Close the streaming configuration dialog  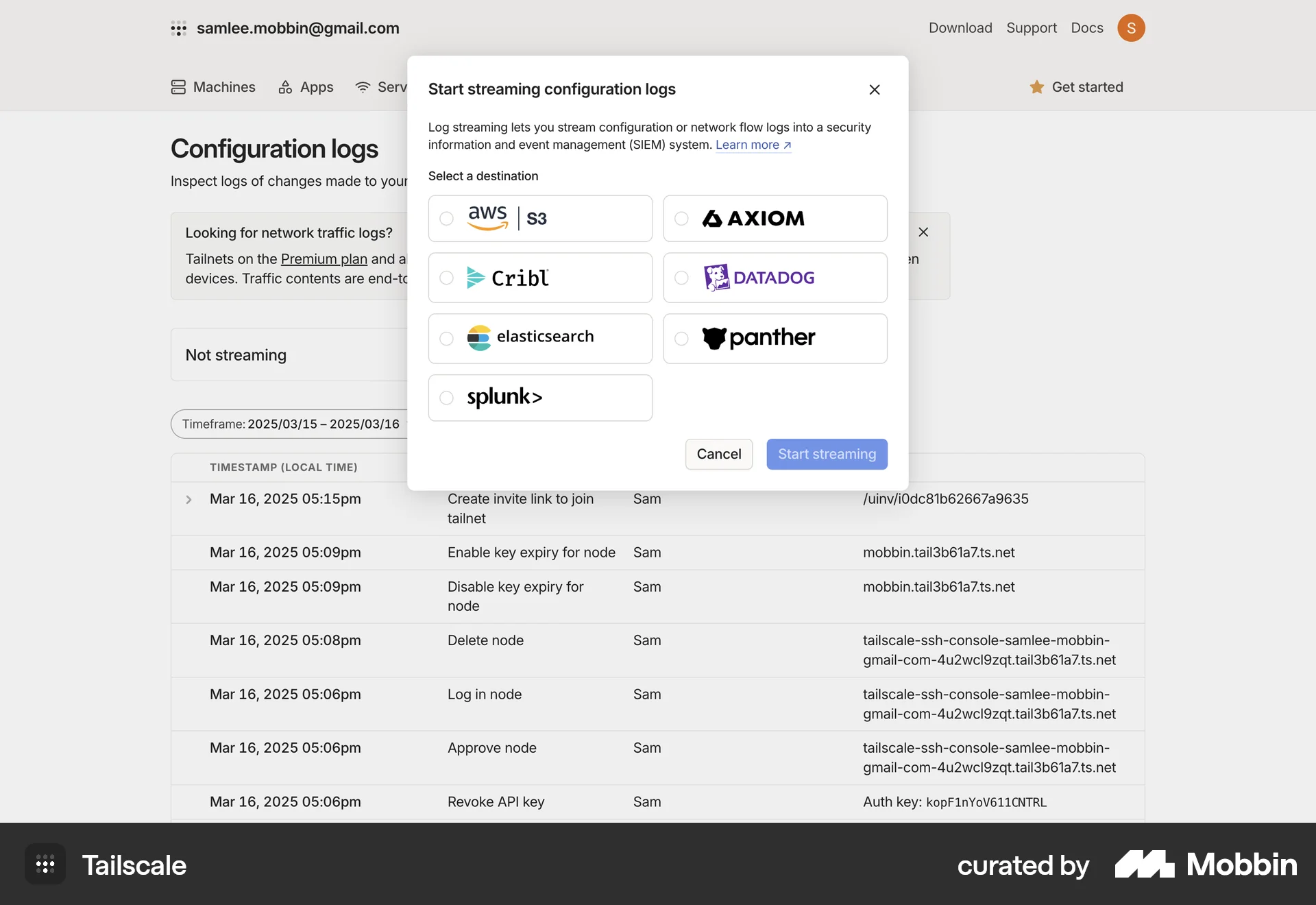point(875,90)
